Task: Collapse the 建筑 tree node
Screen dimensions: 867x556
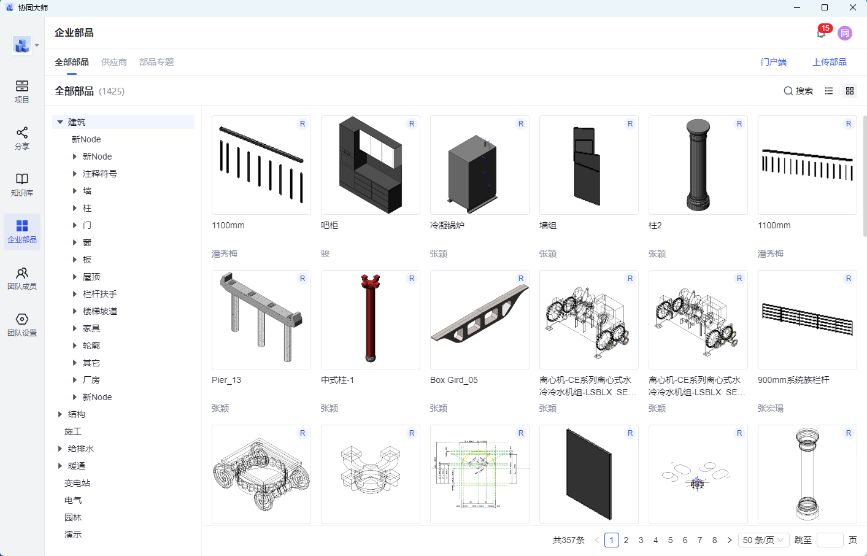Action: coord(59,122)
